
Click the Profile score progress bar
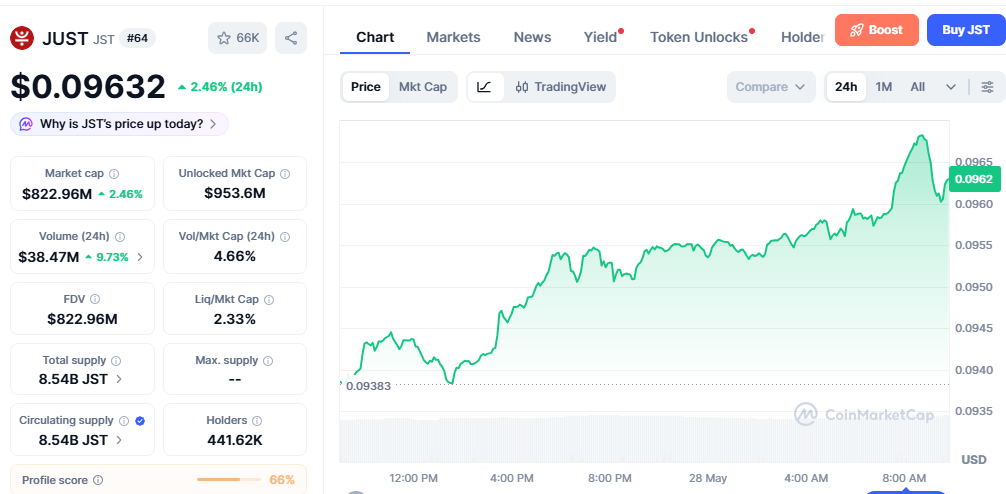click(228, 480)
